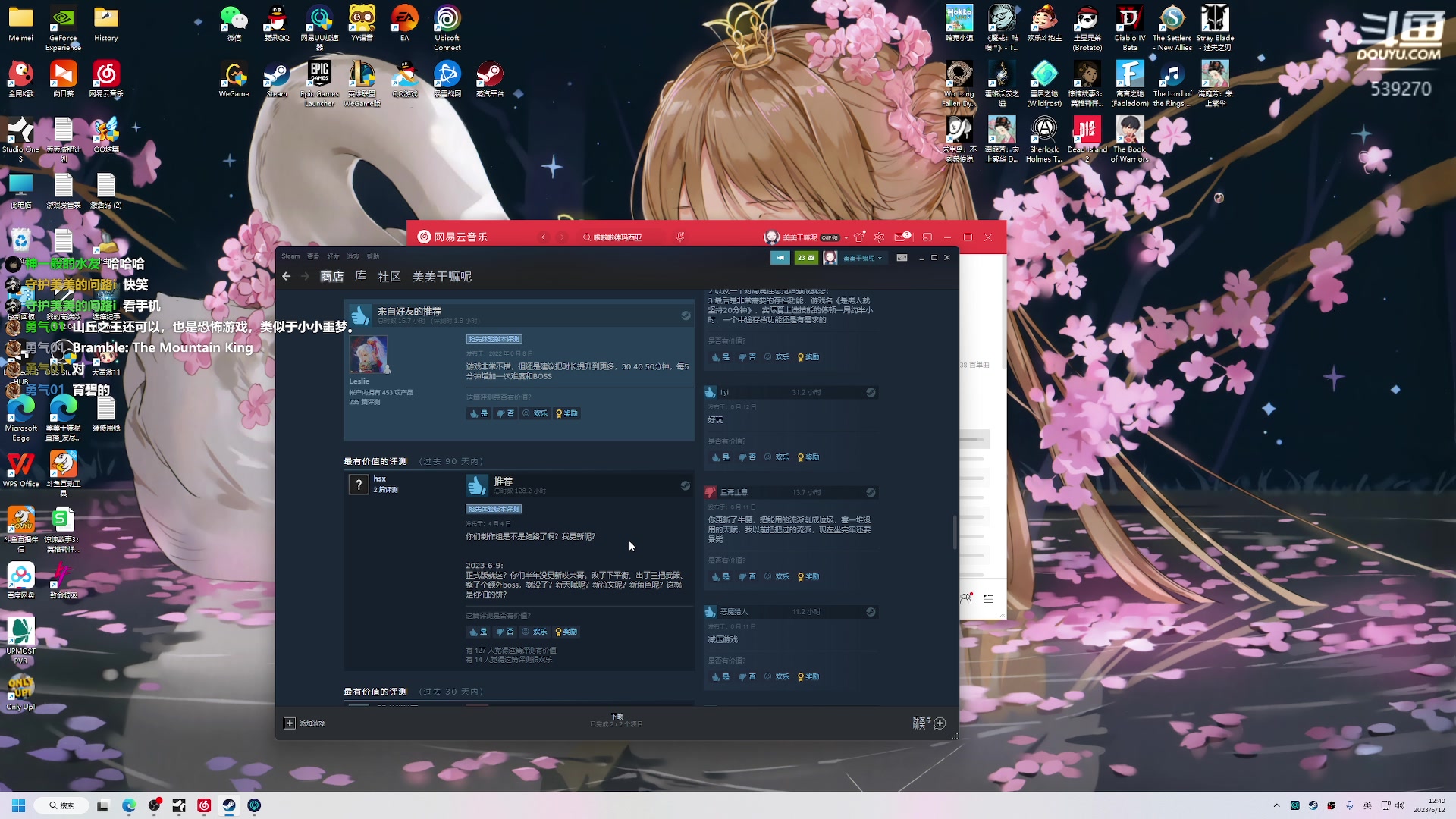Vote 是 on Leslie's review
Image resolution: width=1456 pixels, height=819 pixels.
coord(479,413)
